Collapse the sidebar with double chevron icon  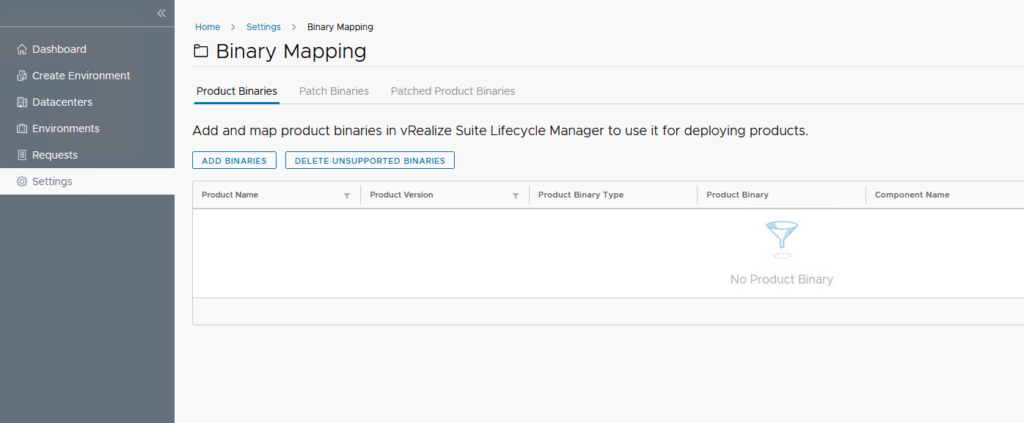click(x=161, y=13)
